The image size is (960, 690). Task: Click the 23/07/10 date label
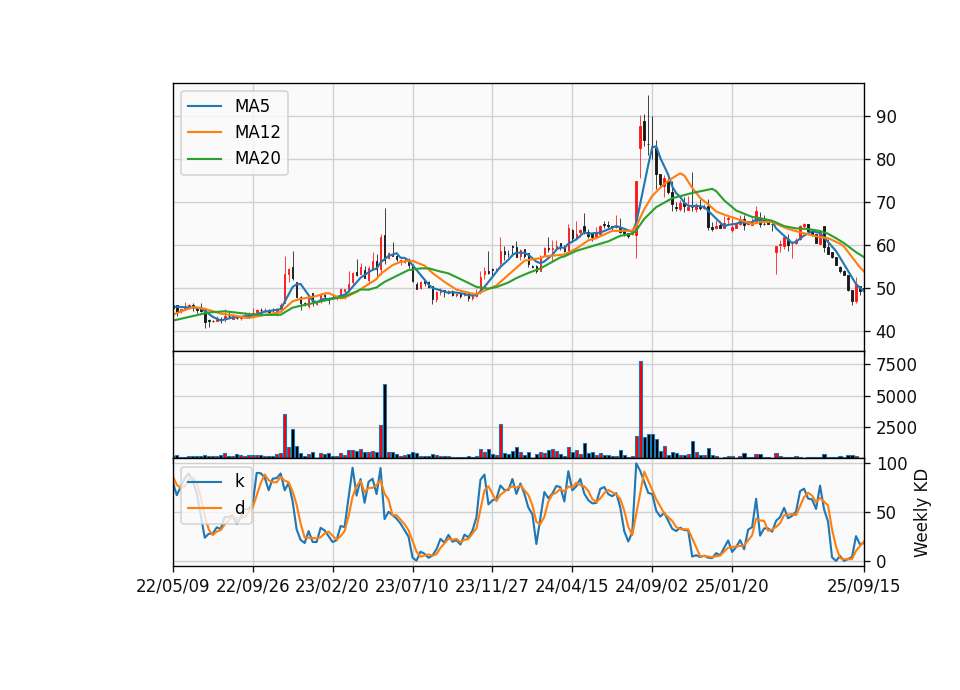click(x=412, y=586)
